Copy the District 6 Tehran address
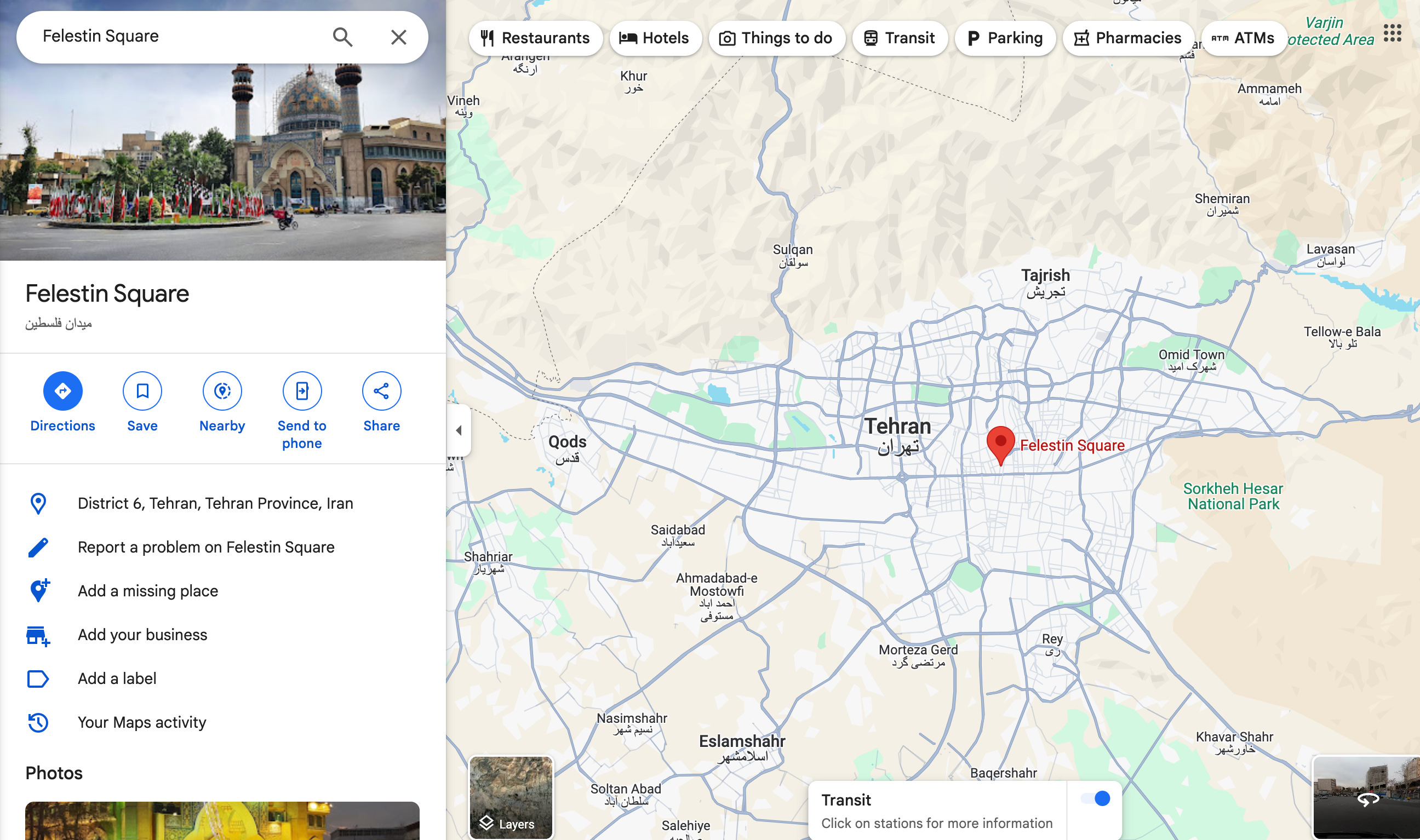Screen dimensions: 1420x840 tap(215, 503)
